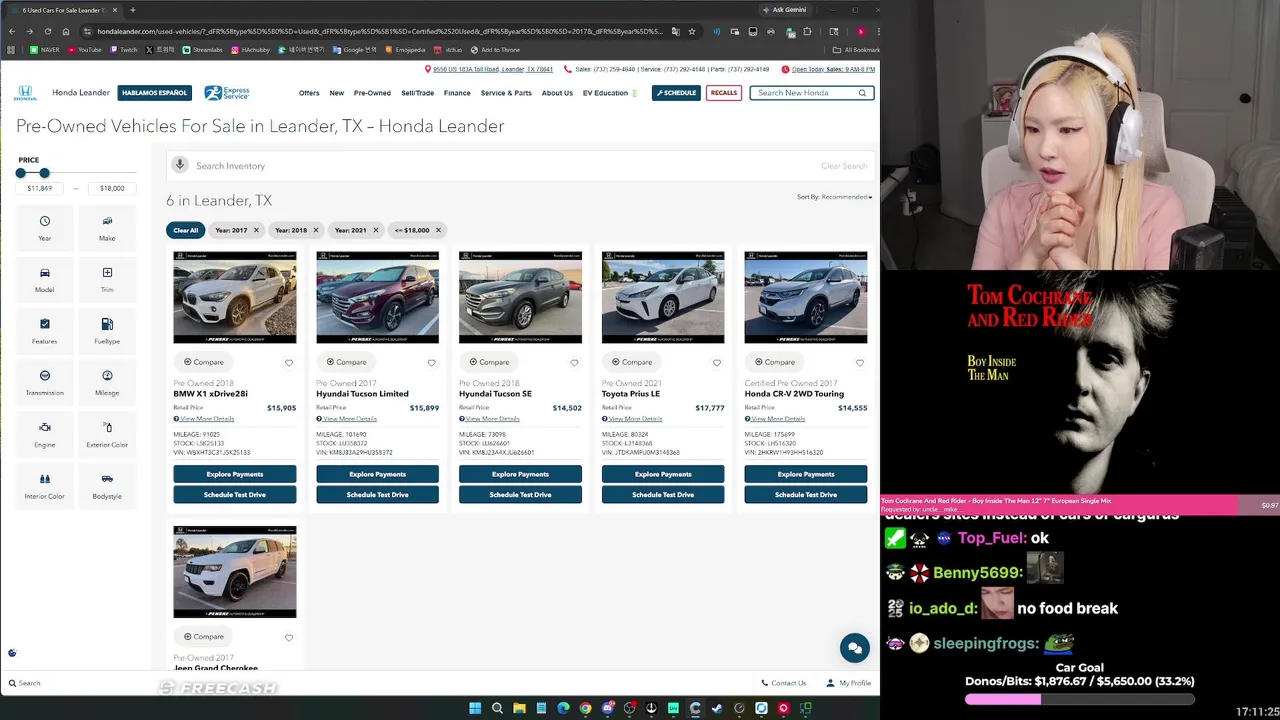Open the Service & Parts menu
Viewport: 1280px width, 720px height.
tap(506, 93)
